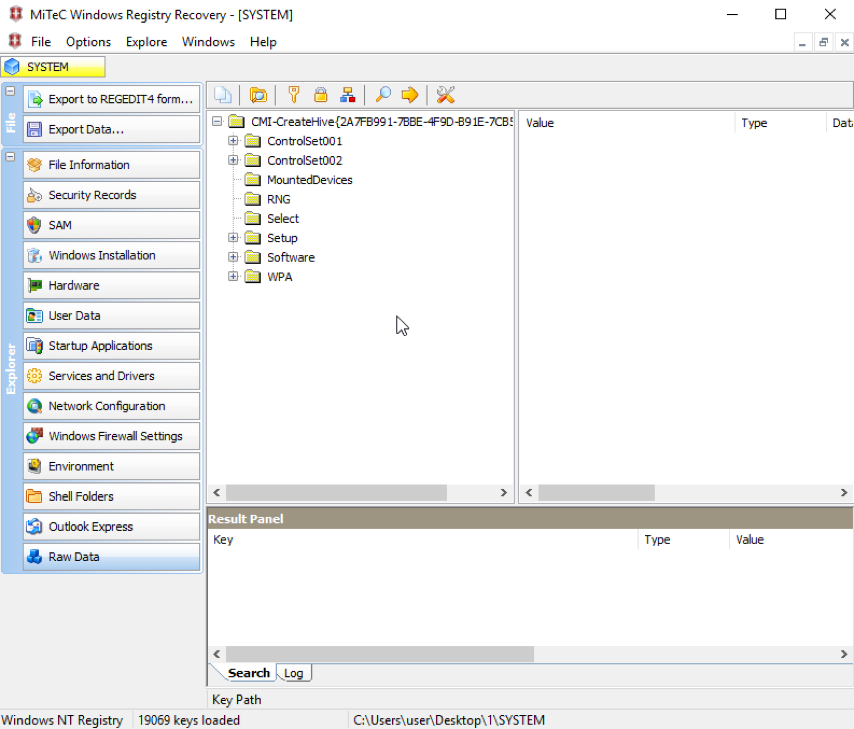Viewport: 854px width, 729px height.
Task: Show Windows Installation details
Action: pos(112,255)
